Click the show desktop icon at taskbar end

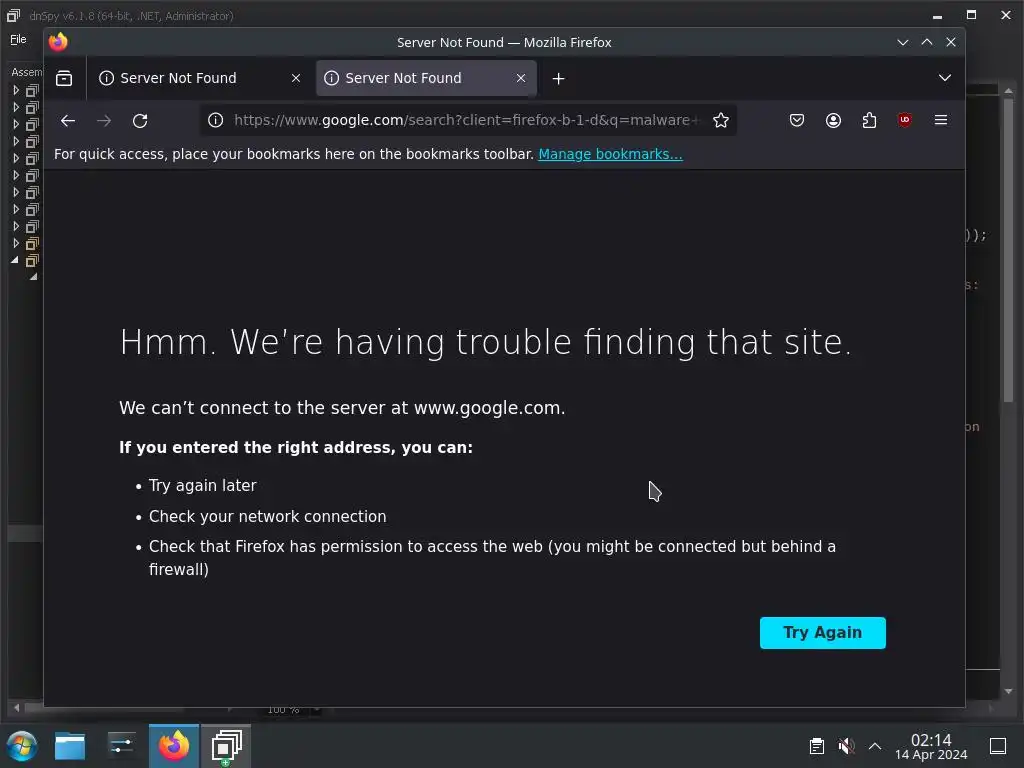pyautogui.click(x=998, y=746)
